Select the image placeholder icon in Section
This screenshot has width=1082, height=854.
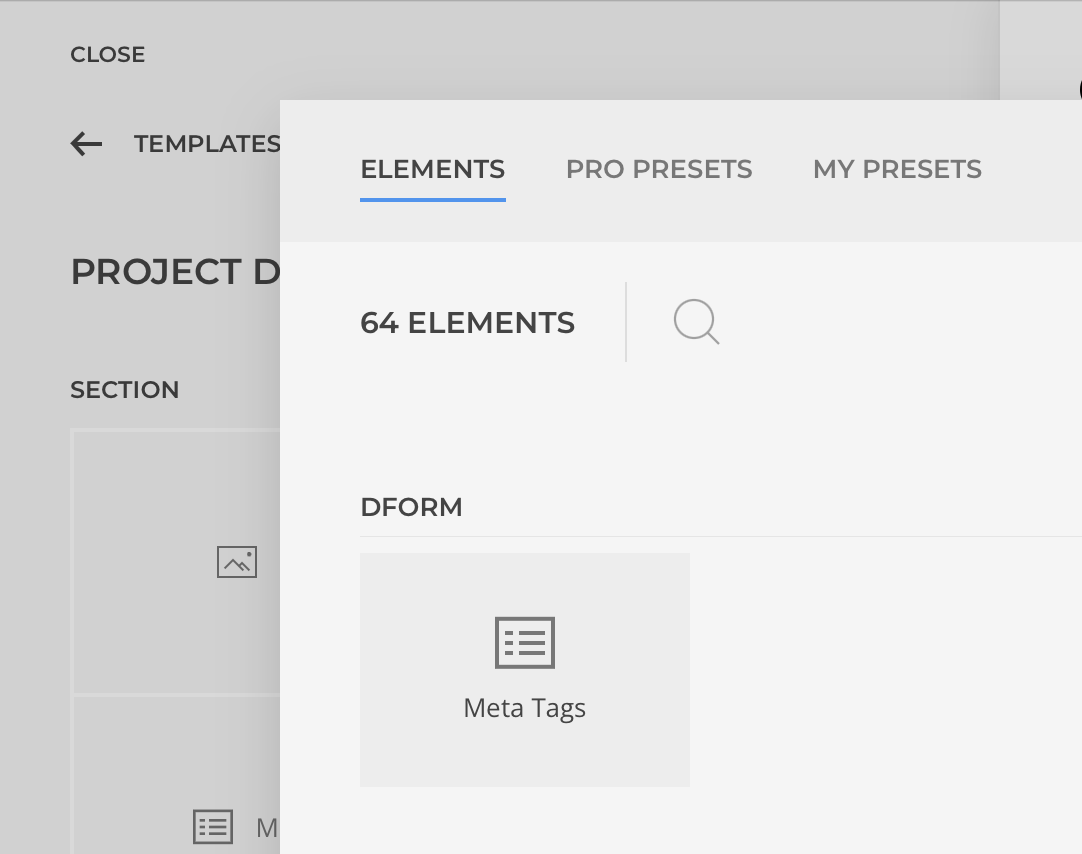(237, 562)
